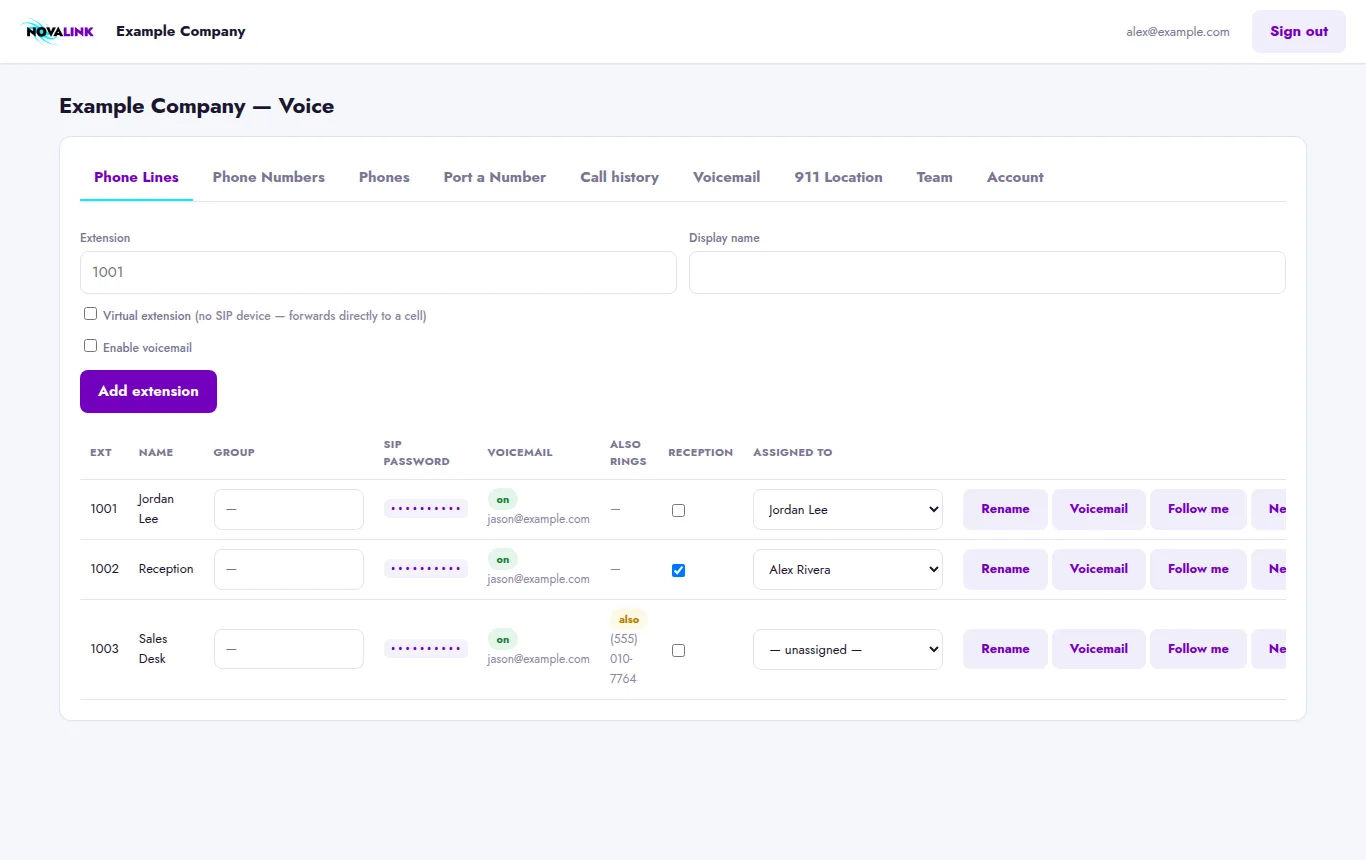Viewport: 1366px width, 860px height.
Task: Click the Group field for Sales Desk
Action: click(x=289, y=649)
